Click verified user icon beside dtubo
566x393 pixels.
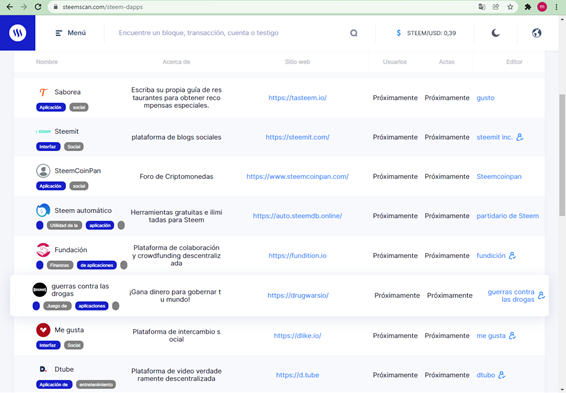pyautogui.click(x=501, y=375)
